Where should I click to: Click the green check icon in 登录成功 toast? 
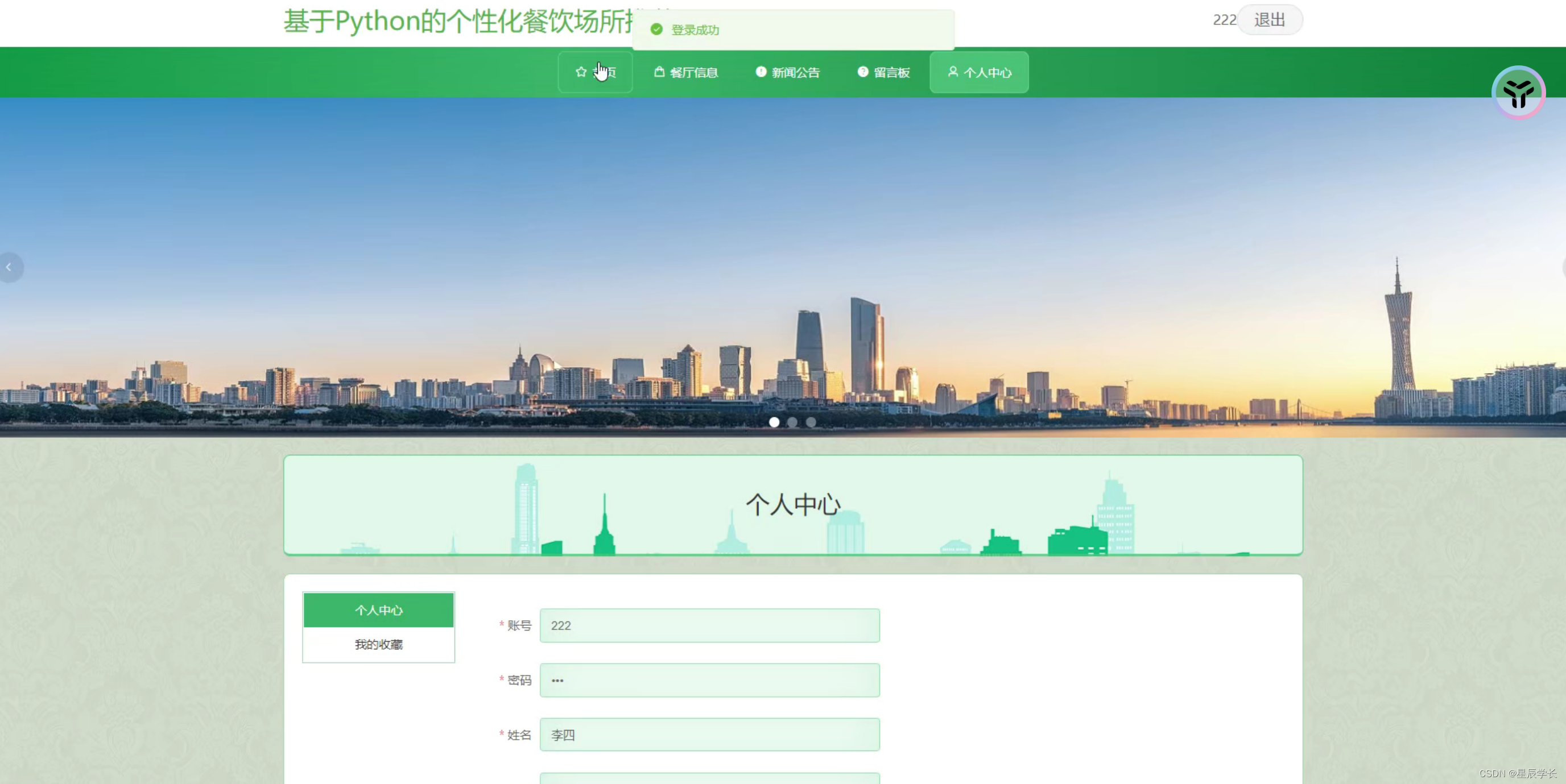[x=656, y=29]
